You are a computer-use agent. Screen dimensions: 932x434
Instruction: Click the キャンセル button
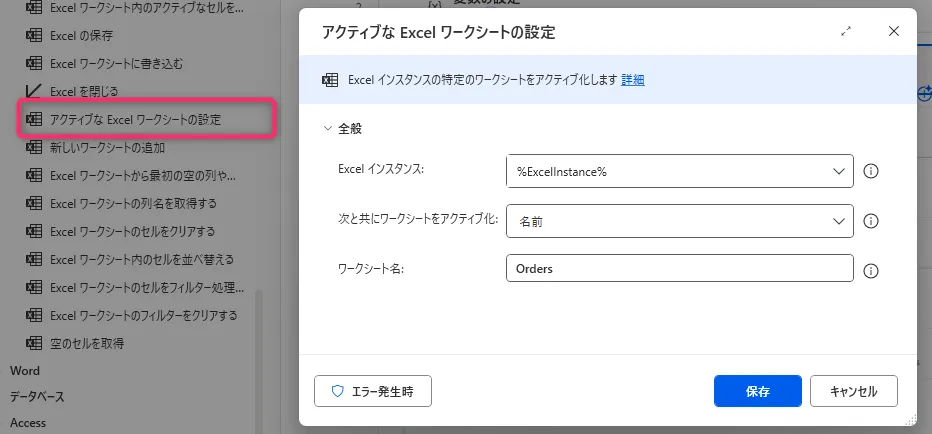coord(853,391)
